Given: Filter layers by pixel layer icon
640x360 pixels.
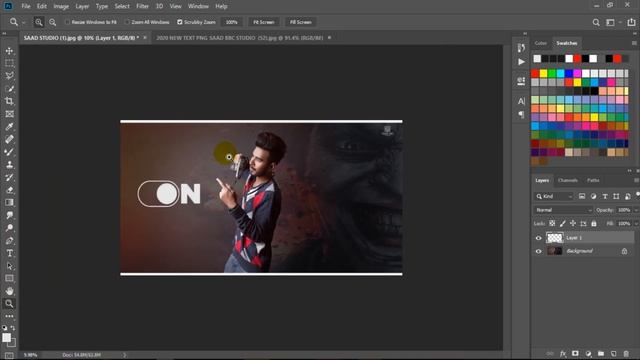Looking at the screenshot, I should pyautogui.click(x=582, y=196).
